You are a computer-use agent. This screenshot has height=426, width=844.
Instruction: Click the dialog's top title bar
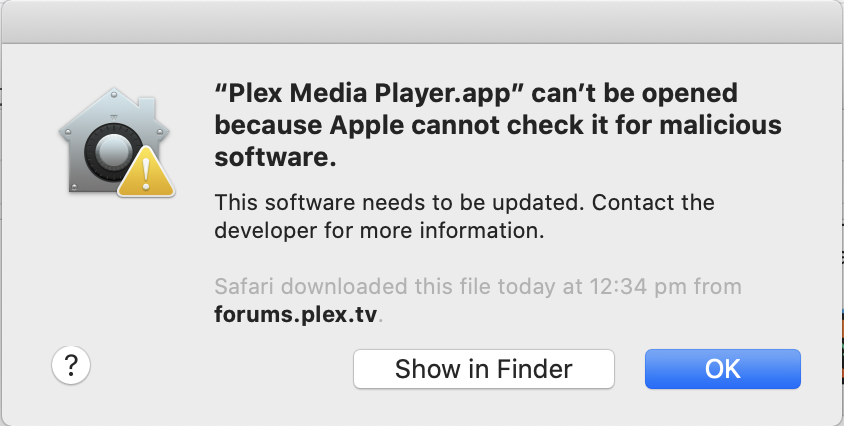[422, 20]
